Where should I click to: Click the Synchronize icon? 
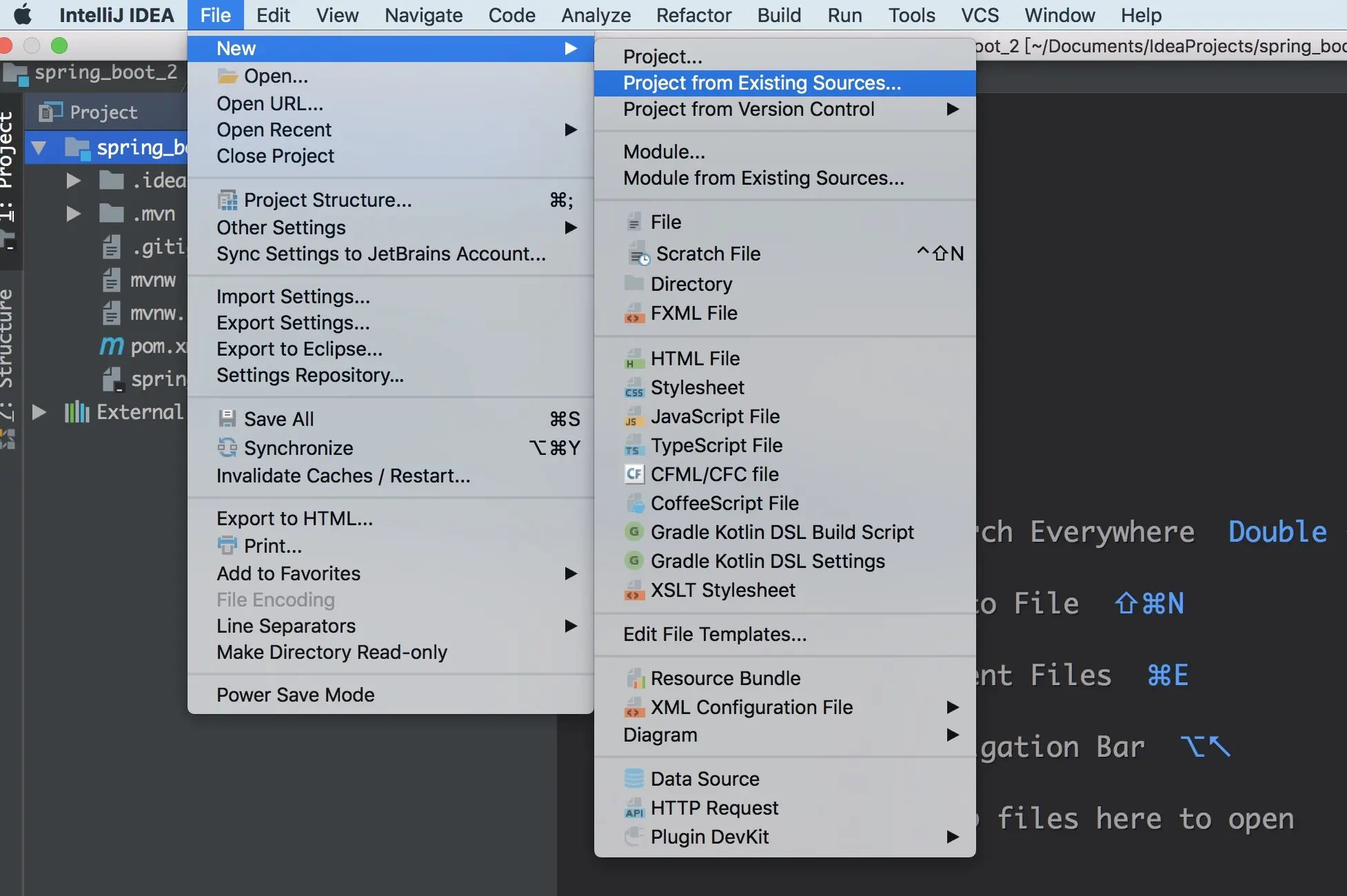point(227,448)
